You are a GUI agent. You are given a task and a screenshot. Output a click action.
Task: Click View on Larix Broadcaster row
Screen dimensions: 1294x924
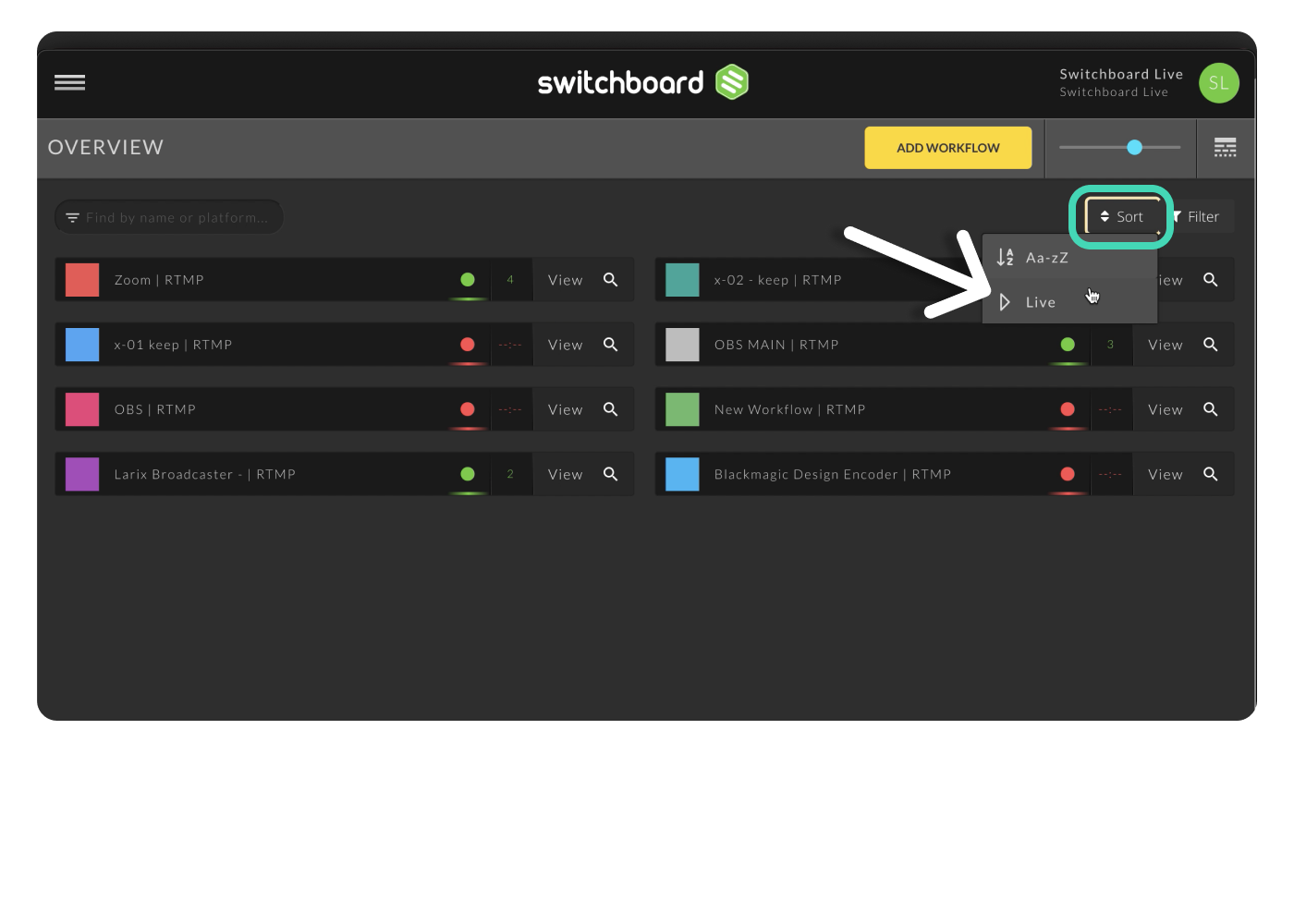pyautogui.click(x=566, y=474)
